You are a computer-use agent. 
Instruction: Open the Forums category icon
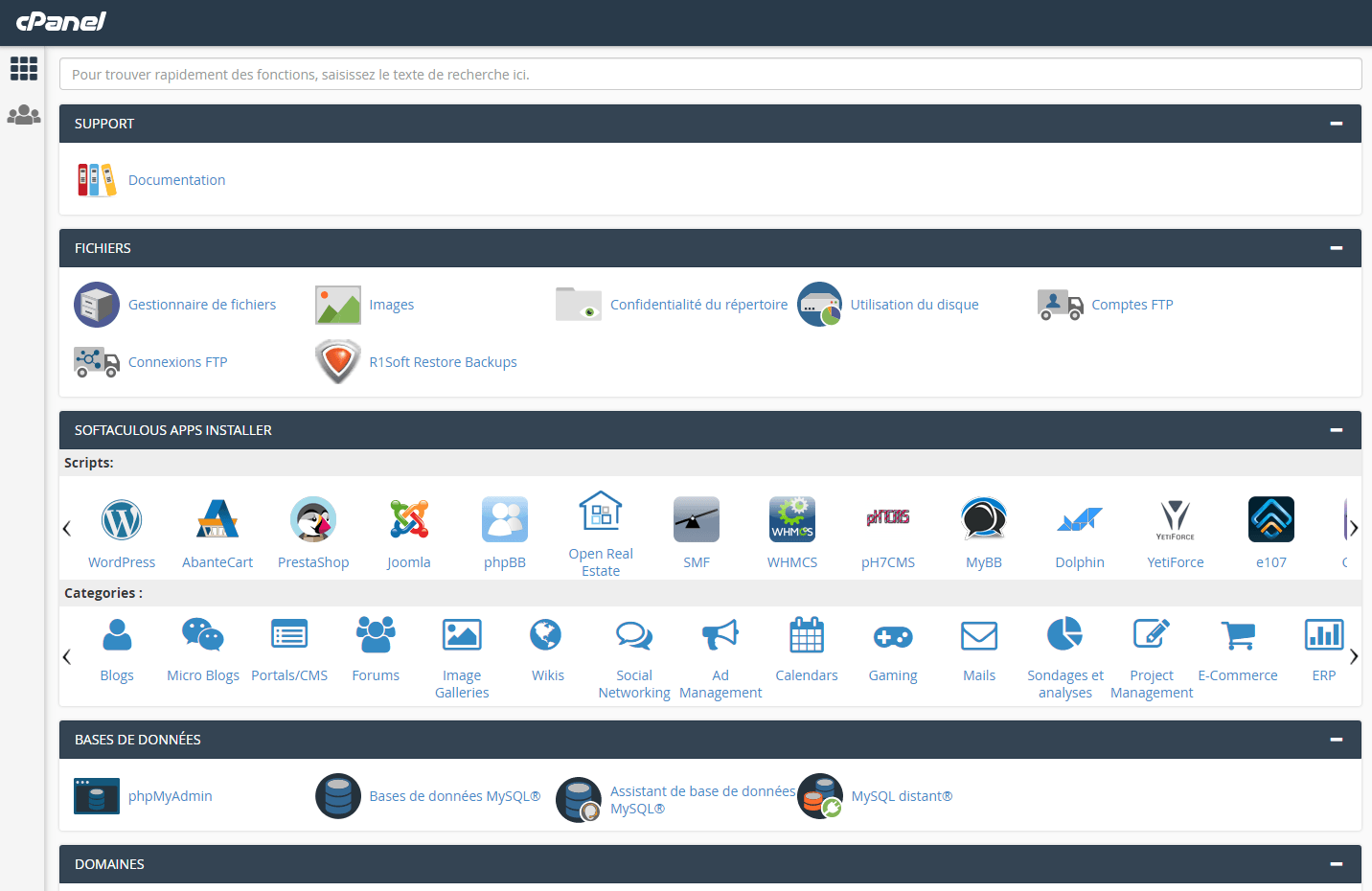pyautogui.click(x=376, y=634)
